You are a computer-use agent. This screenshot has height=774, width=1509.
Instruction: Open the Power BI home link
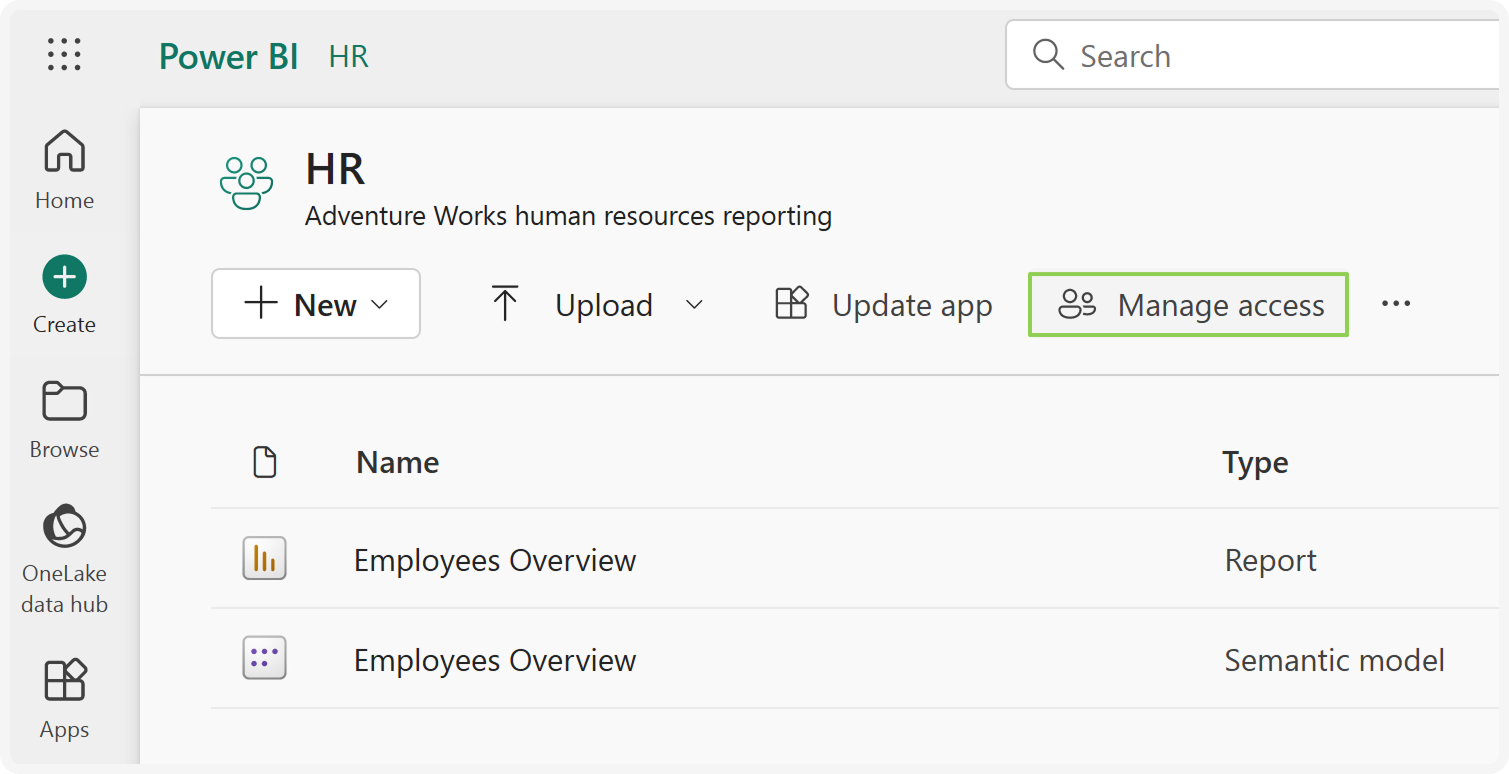click(228, 56)
